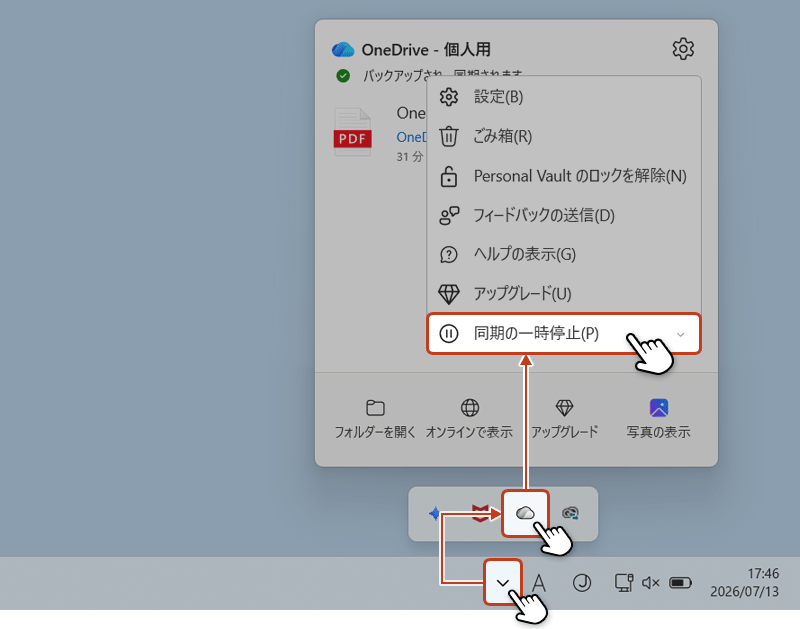
Task: Select フィードバックの送信(D)
Action: [x=564, y=215]
